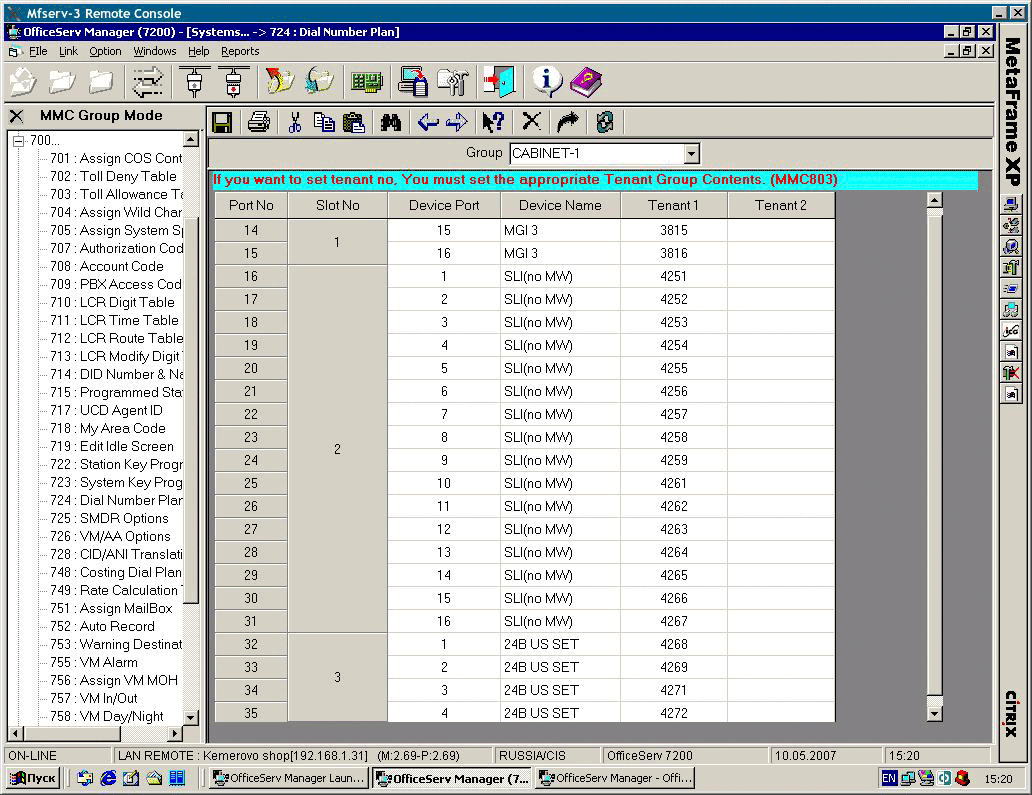
Task: Select 725 : SMDR Options item
Action: coord(109,519)
